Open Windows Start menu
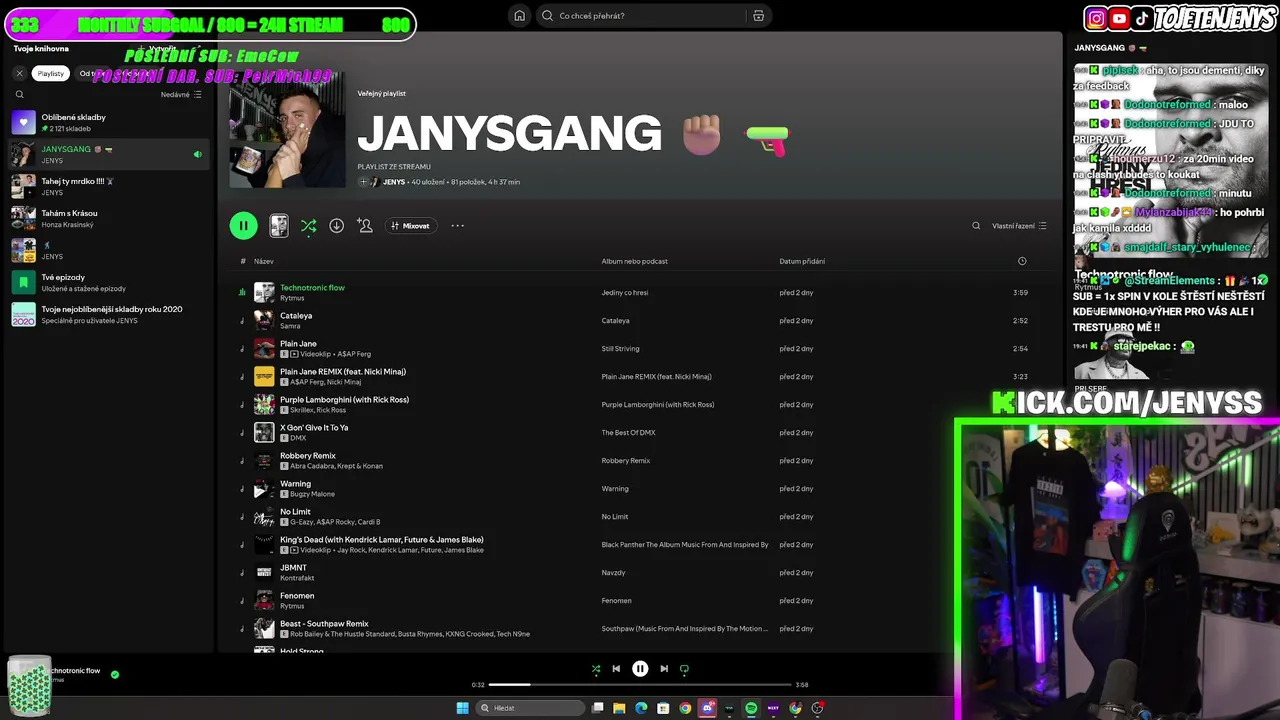The width and height of the screenshot is (1280, 720). tap(462, 708)
